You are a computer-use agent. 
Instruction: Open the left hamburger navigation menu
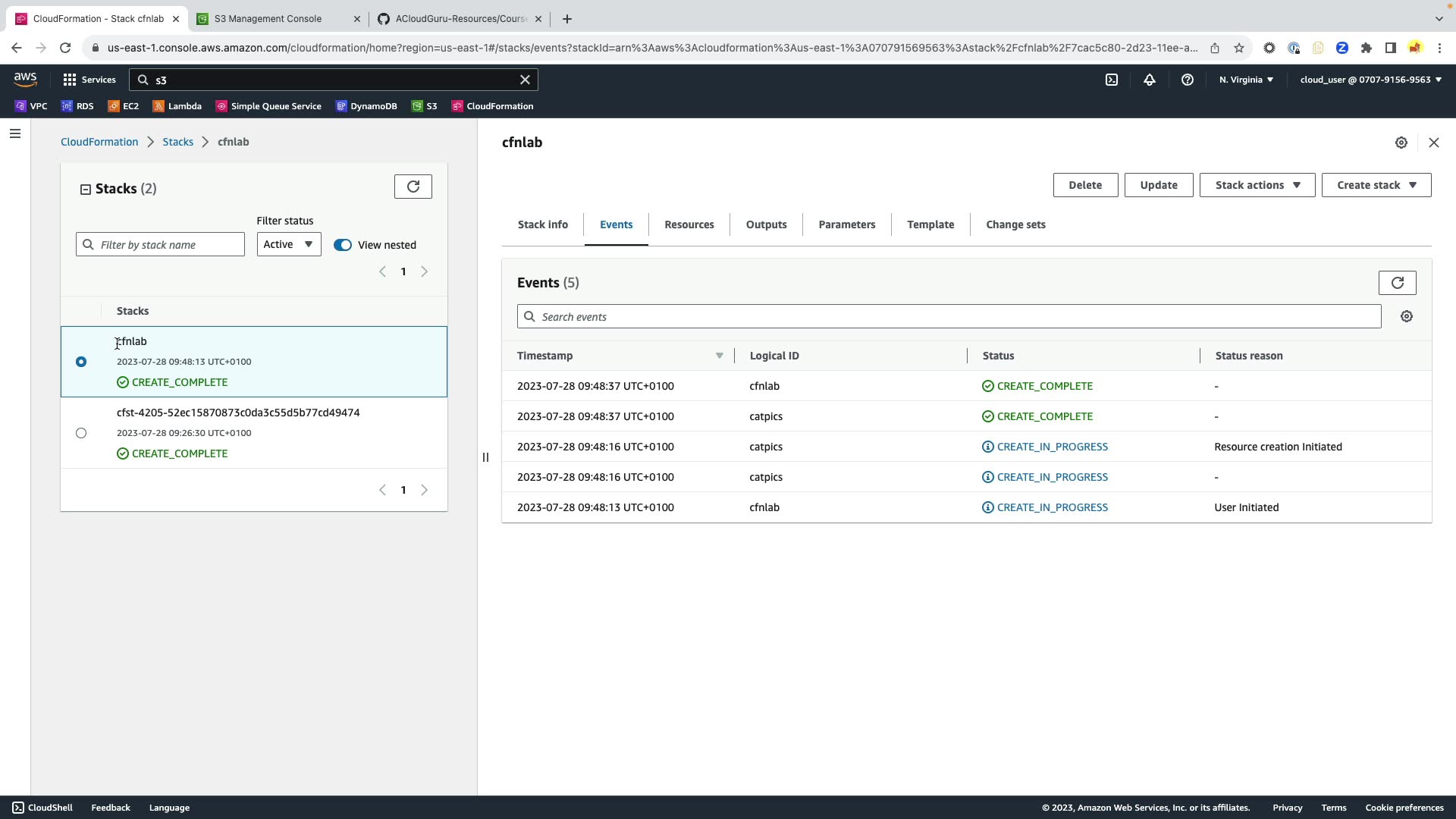click(15, 134)
